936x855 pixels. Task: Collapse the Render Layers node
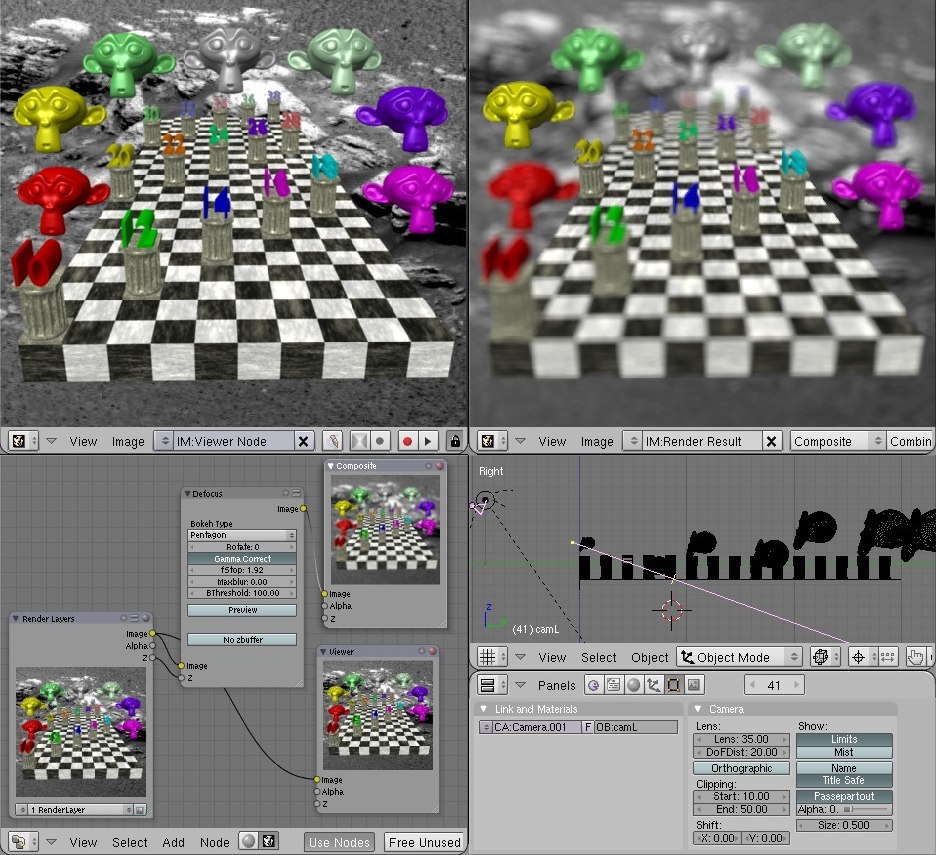click(x=16, y=619)
